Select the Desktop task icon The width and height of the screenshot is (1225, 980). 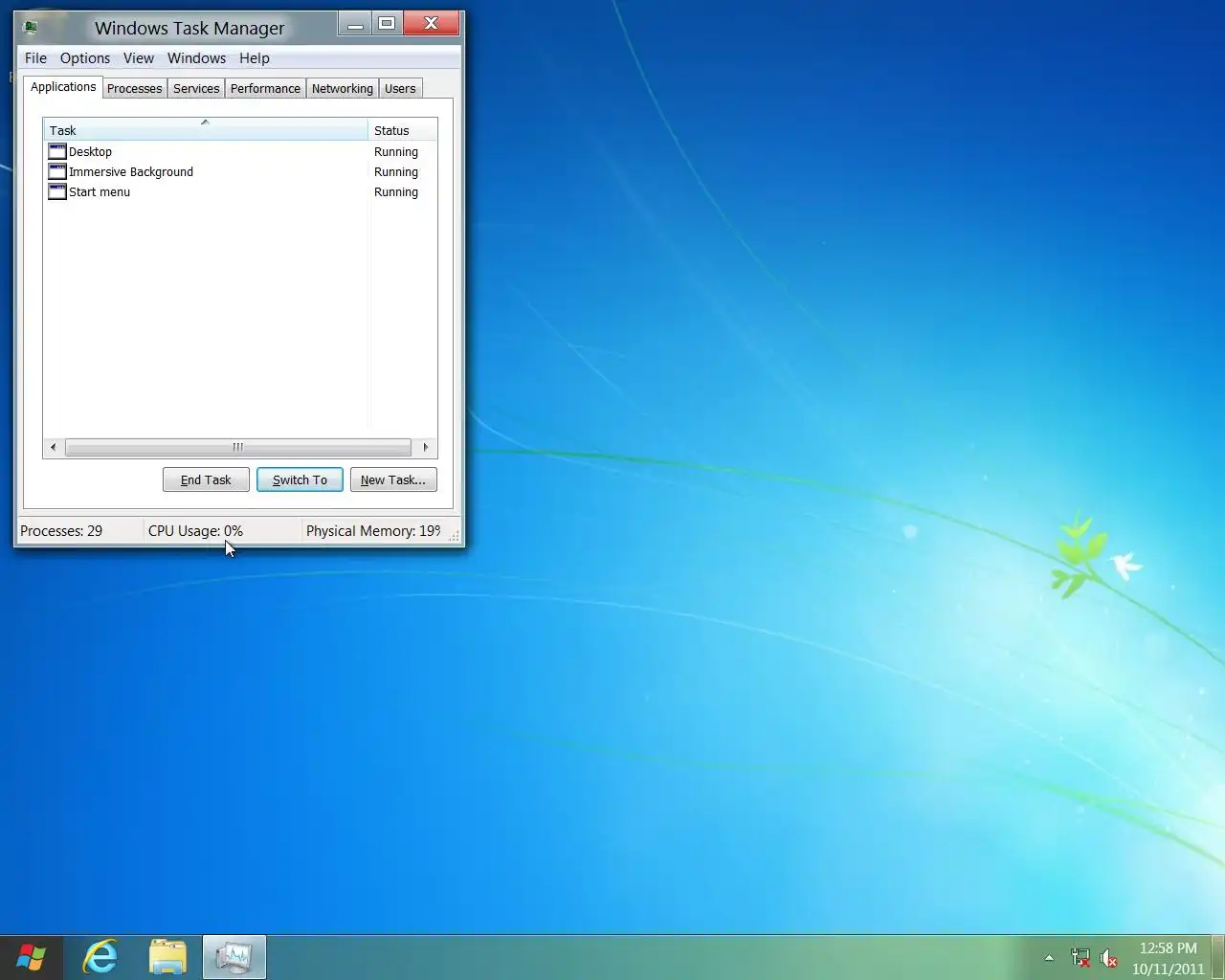[x=57, y=151]
